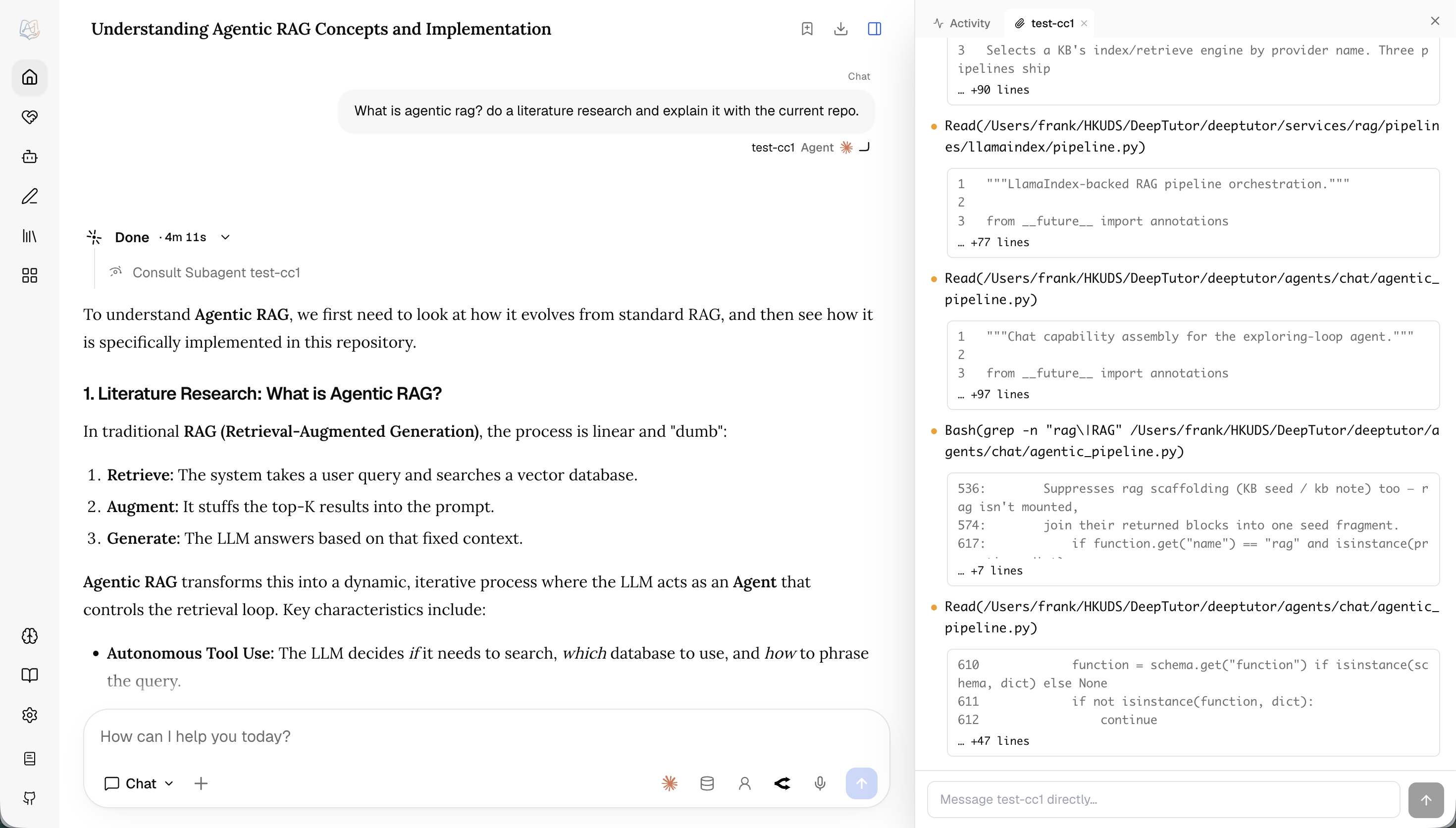
Task: Switch to the Activity tab
Action: (962, 23)
